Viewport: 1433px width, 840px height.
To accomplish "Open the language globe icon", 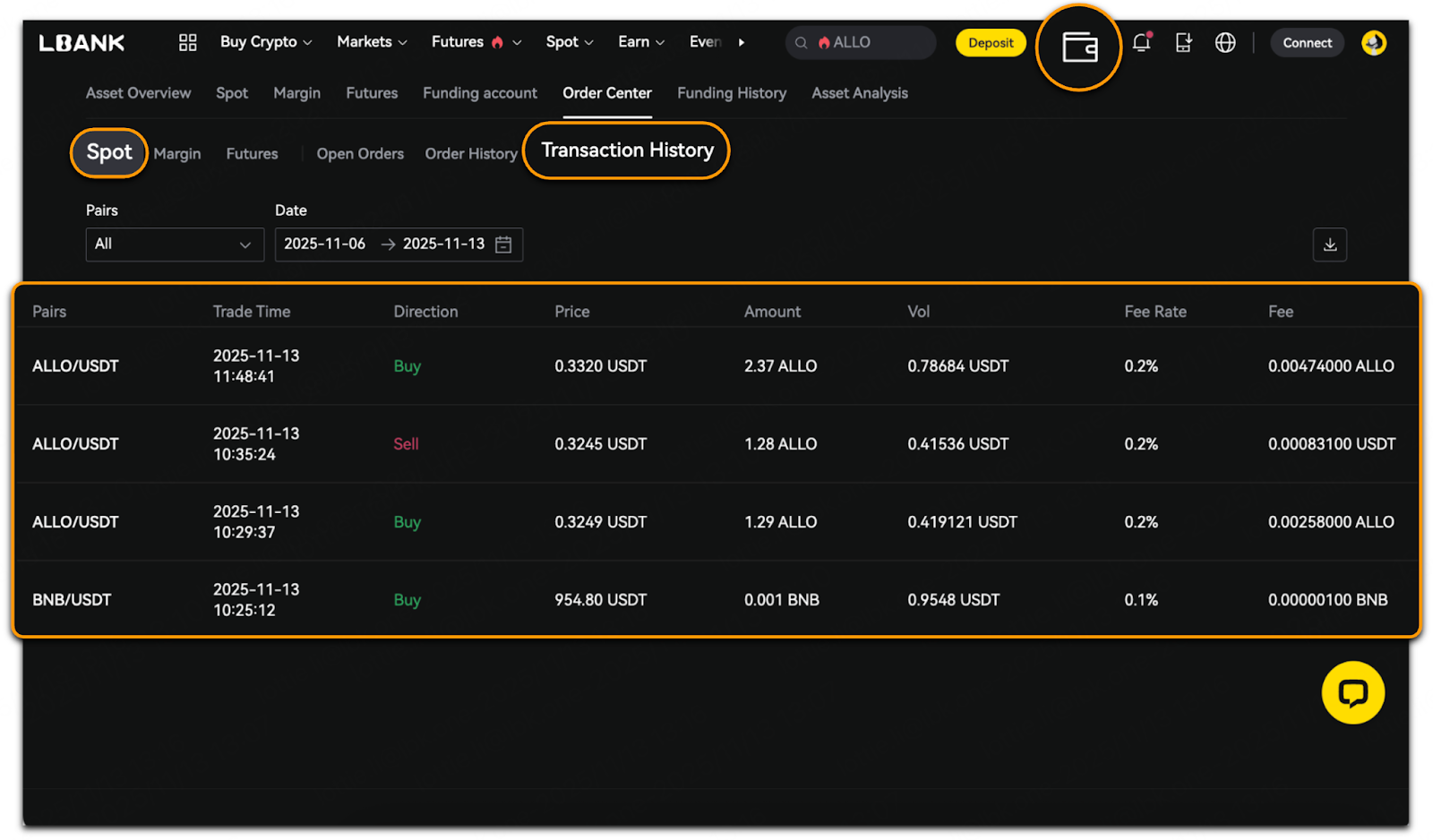I will click(1224, 42).
